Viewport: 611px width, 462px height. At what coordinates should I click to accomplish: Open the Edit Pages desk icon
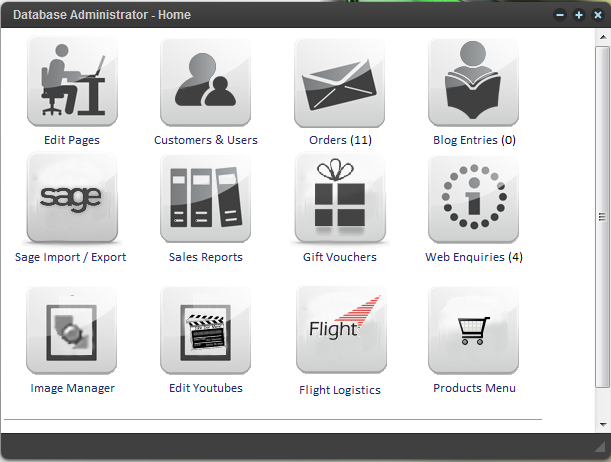[72, 81]
